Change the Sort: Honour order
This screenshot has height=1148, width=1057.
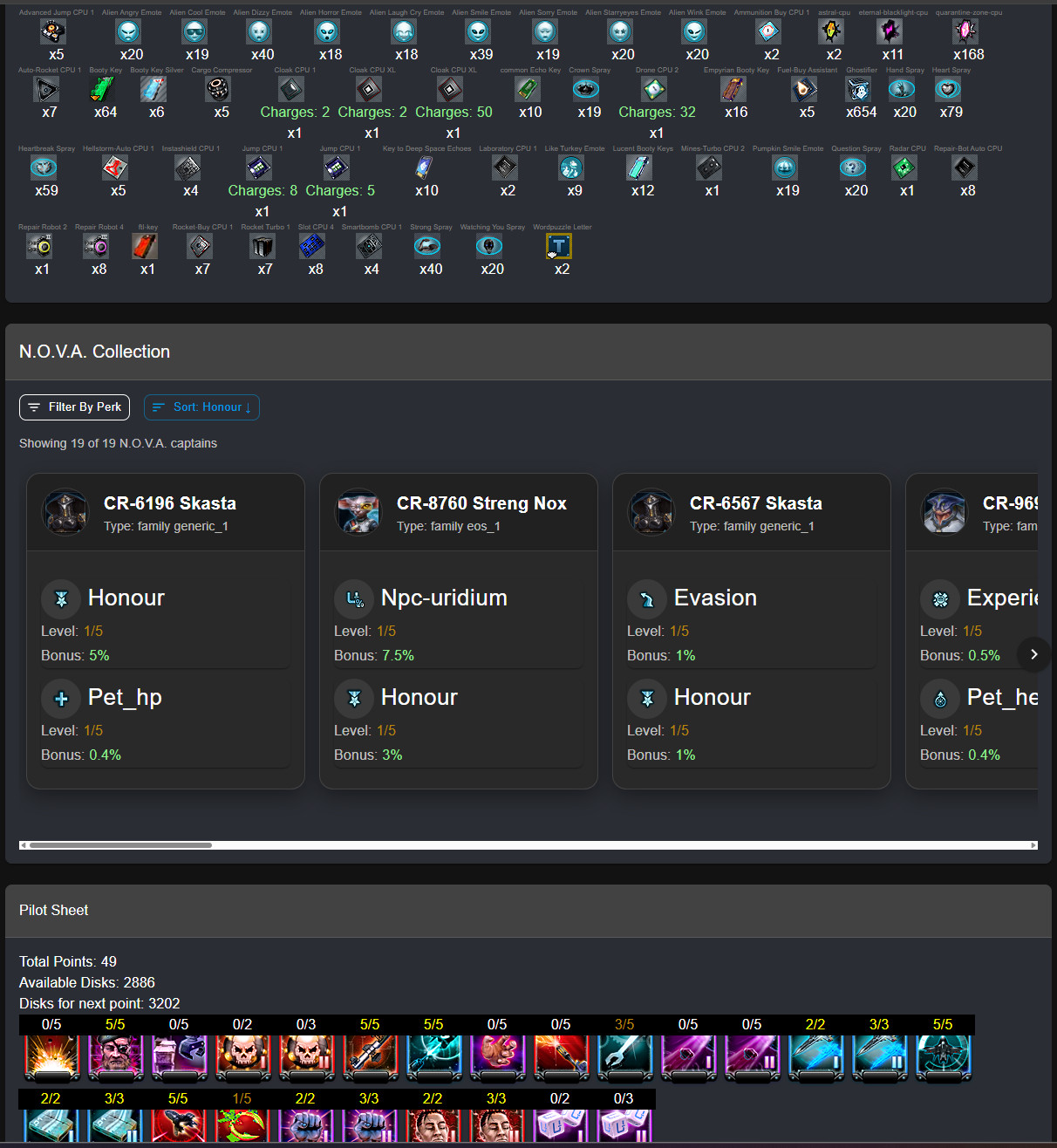(201, 407)
